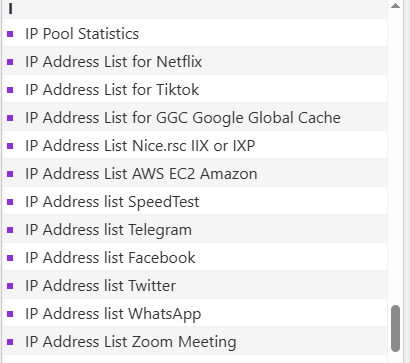Select IP Address List Nice.rsc IIX or IXP
The image size is (410, 363).
coord(140,146)
